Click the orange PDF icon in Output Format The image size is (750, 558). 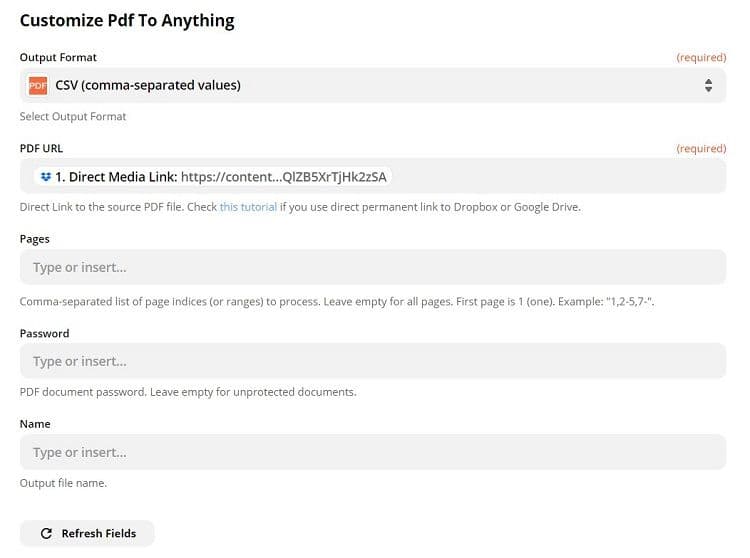click(x=38, y=86)
